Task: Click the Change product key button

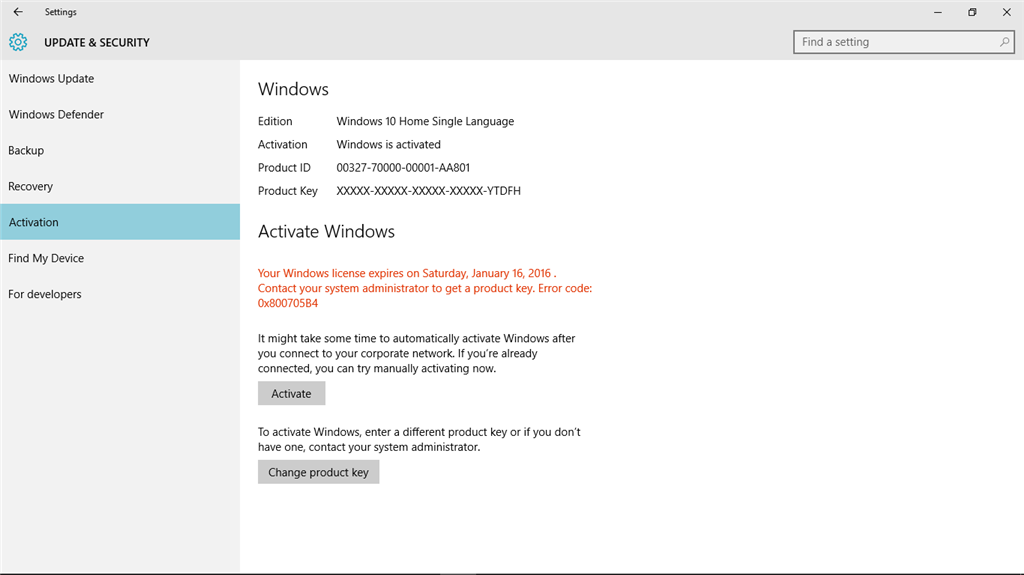Action: (x=318, y=472)
